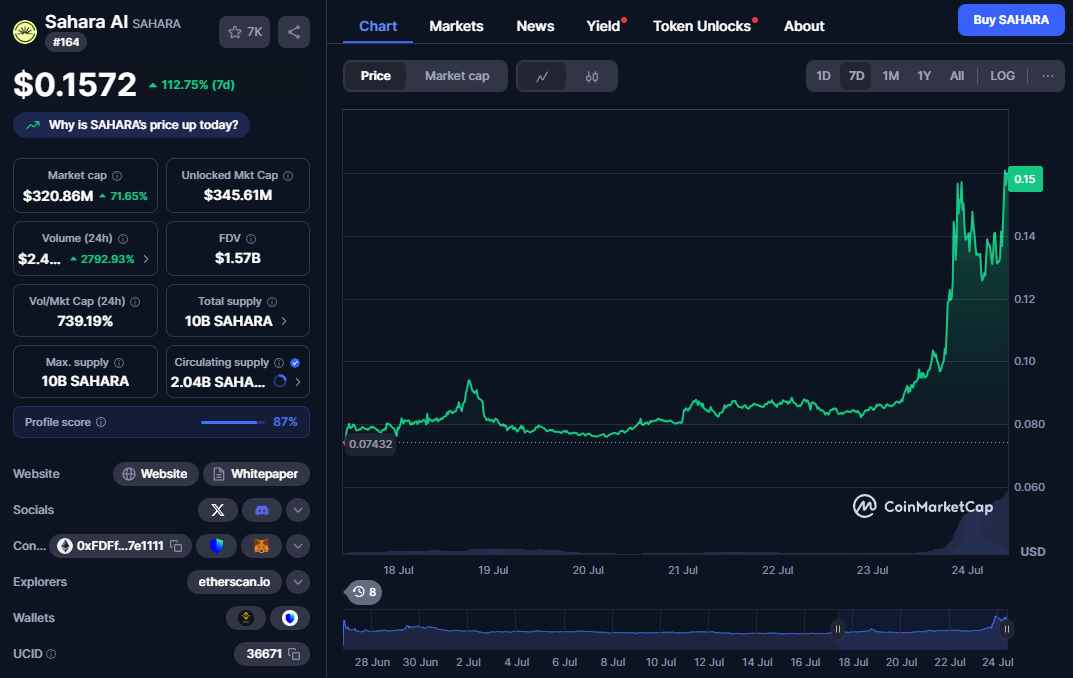Open the Binance wallet icon
Viewport: 1073px width, 678px height.
point(246,618)
